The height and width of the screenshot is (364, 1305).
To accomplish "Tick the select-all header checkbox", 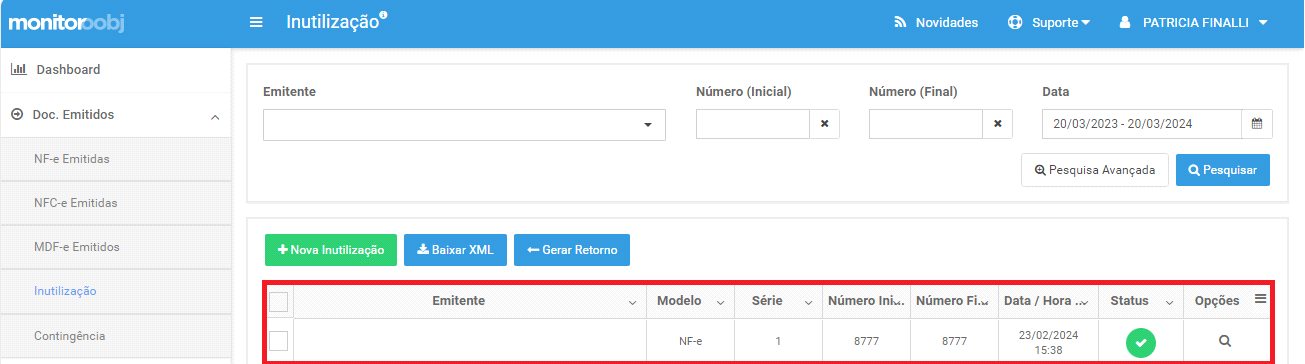I will (279, 301).
